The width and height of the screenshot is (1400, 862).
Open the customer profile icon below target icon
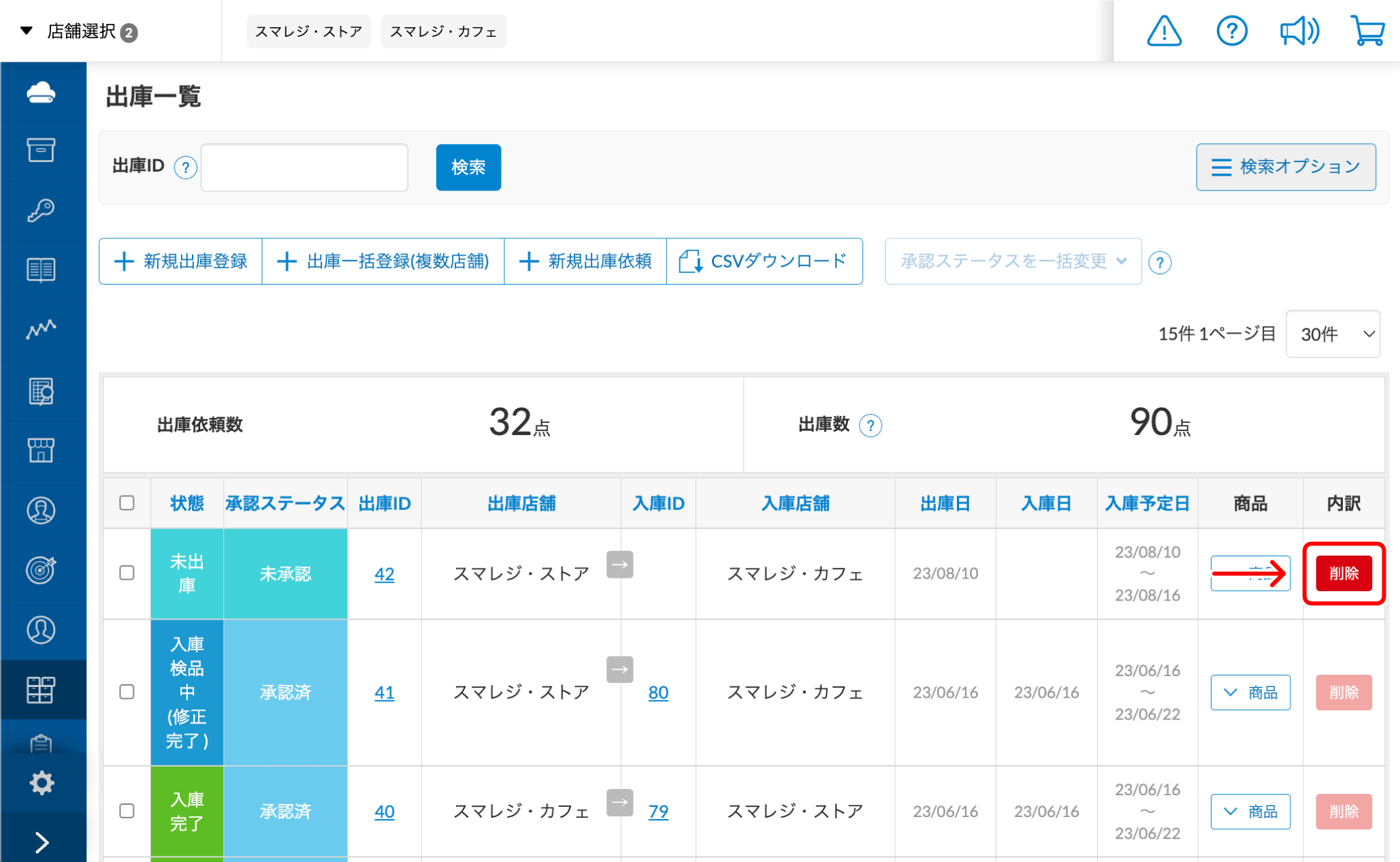41,630
